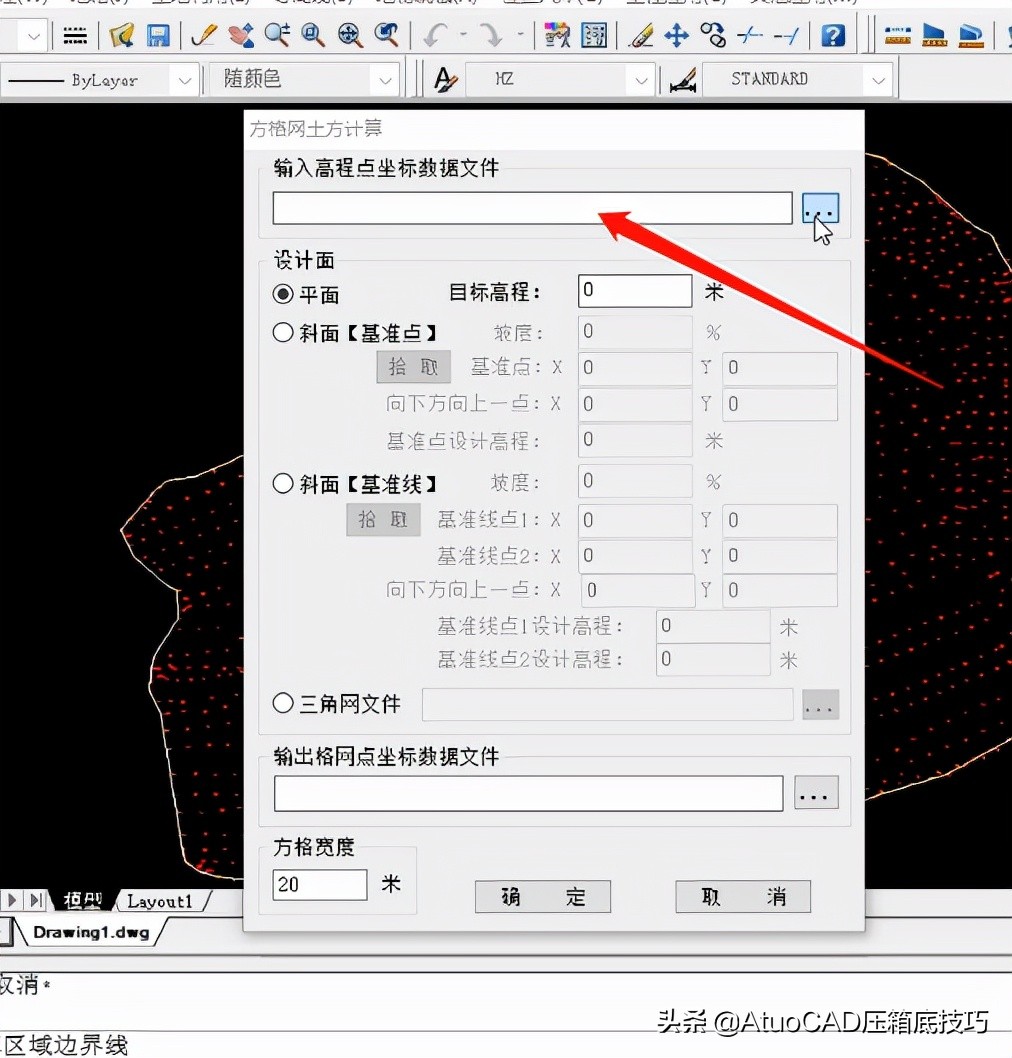1012x1058 pixels.
Task: Click the redo arrow icon
Action: point(491,36)
